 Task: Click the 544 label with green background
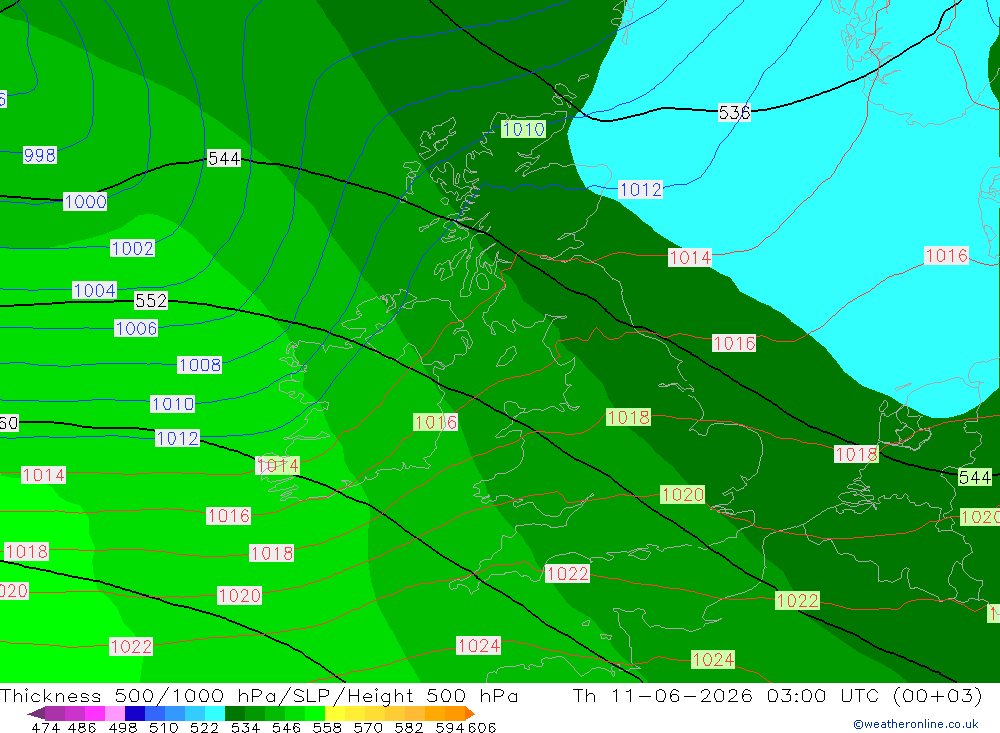tap(975, 477)
